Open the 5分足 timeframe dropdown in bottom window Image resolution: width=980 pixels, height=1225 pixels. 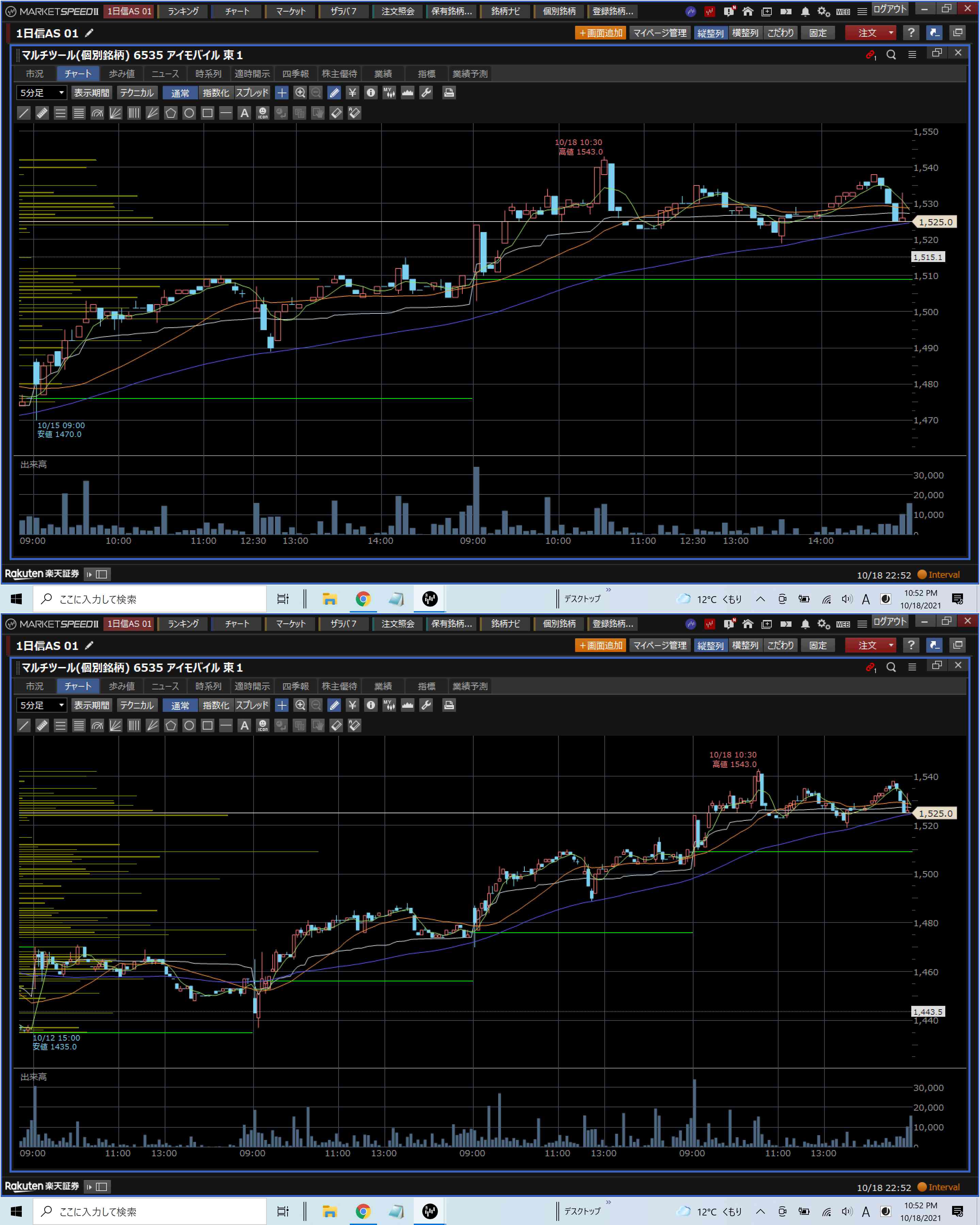point(42,705)
